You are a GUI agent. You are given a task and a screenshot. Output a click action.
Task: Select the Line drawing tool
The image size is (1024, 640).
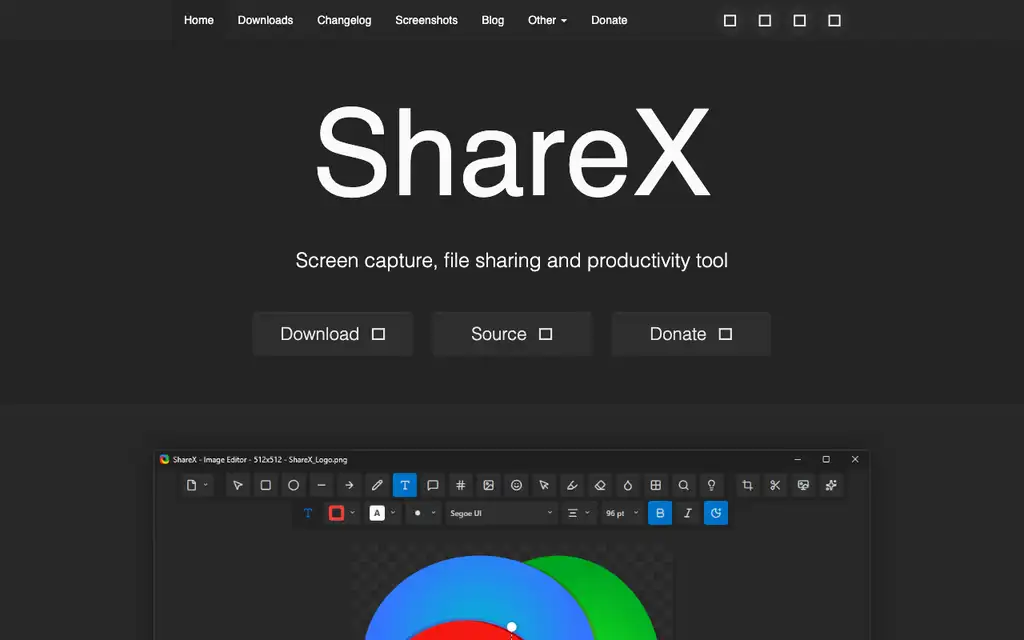[x=321, y=485]
